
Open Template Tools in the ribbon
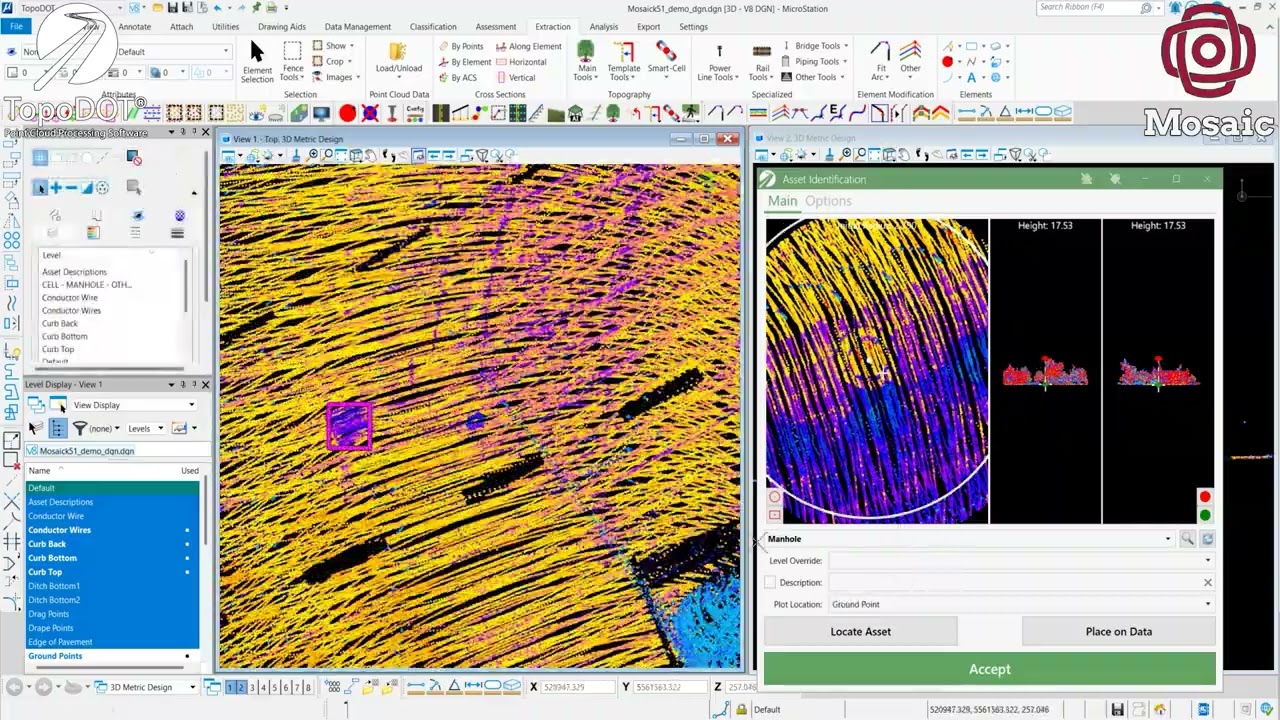(623, 62)
